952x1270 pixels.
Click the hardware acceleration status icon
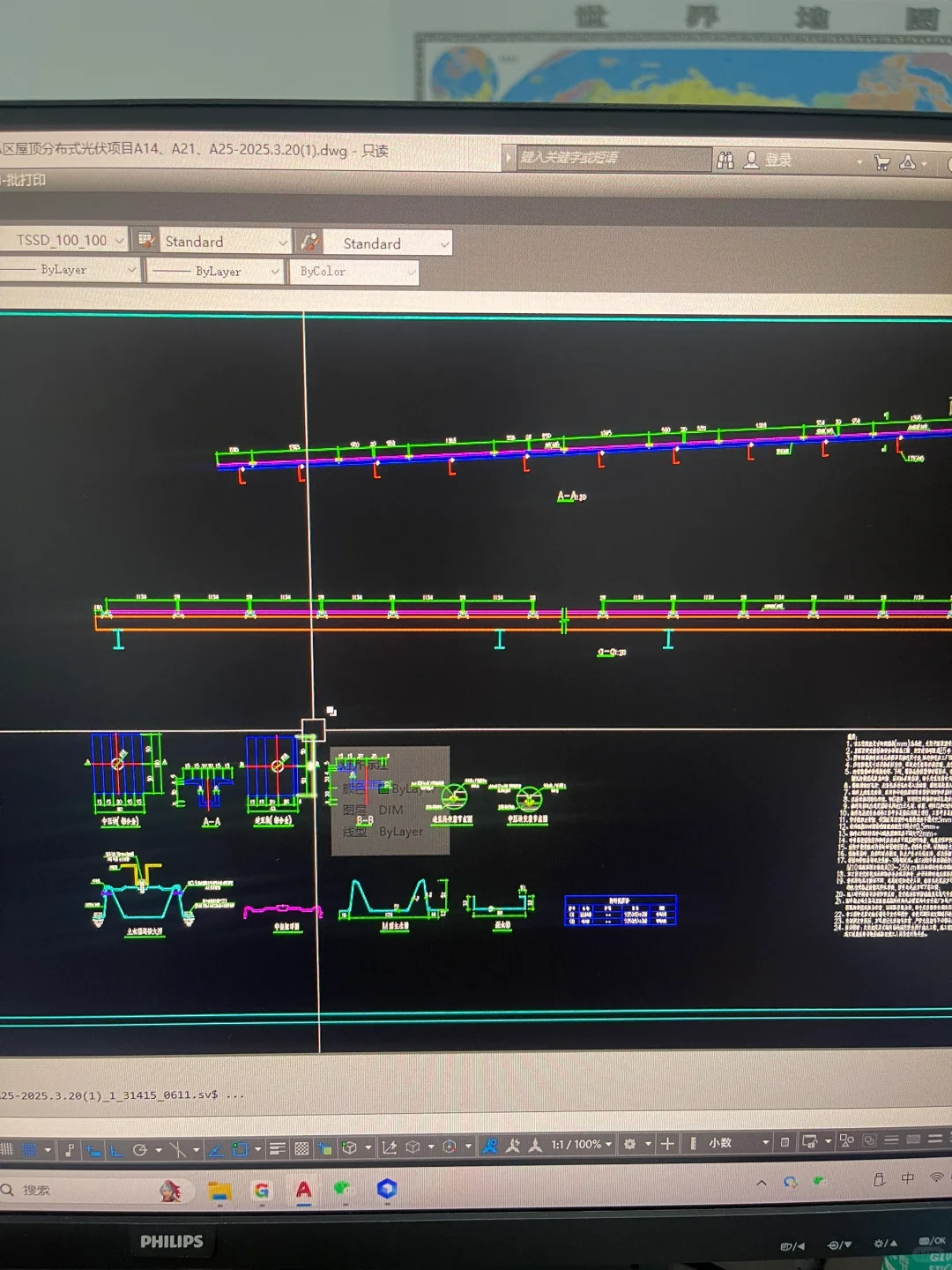pos(869,1140)
